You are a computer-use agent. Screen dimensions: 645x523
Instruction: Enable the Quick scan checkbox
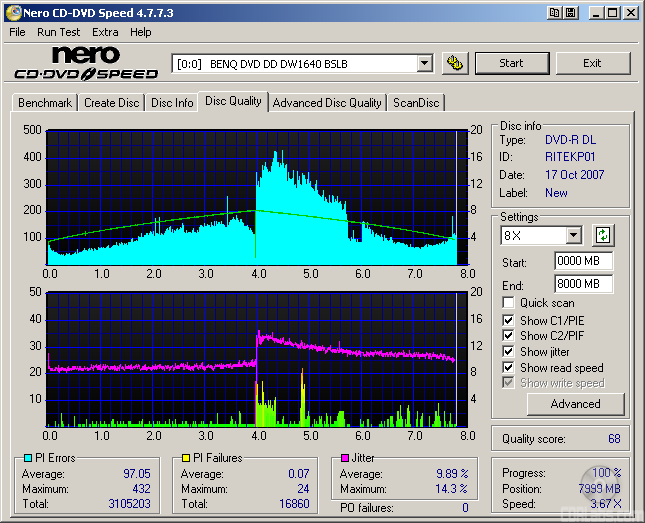click(x=509, y=303)
